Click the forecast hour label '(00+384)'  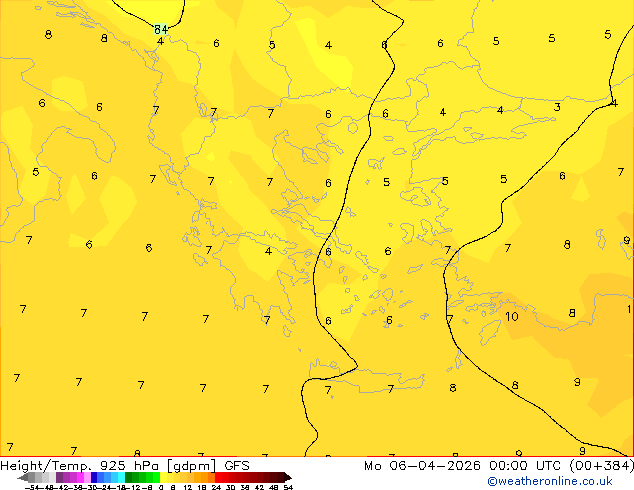(601, 466)
